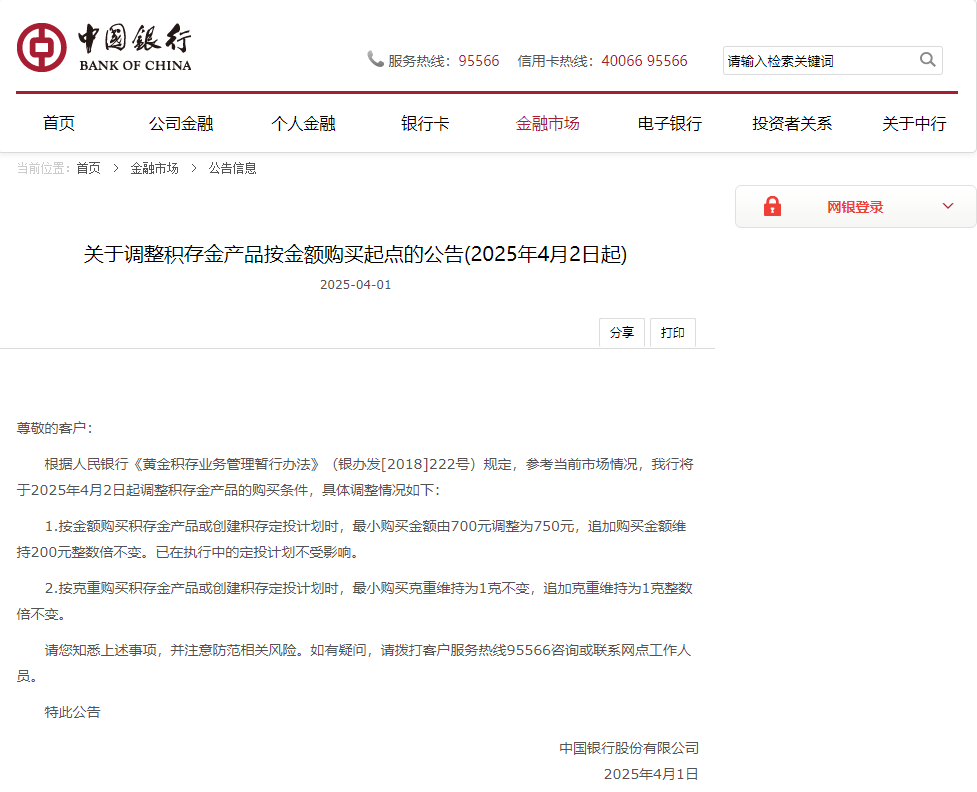This screenshot has width=977, height=792.
Task: Click the red lock icon in 网银登录 panel
Action: click(772, 206)
